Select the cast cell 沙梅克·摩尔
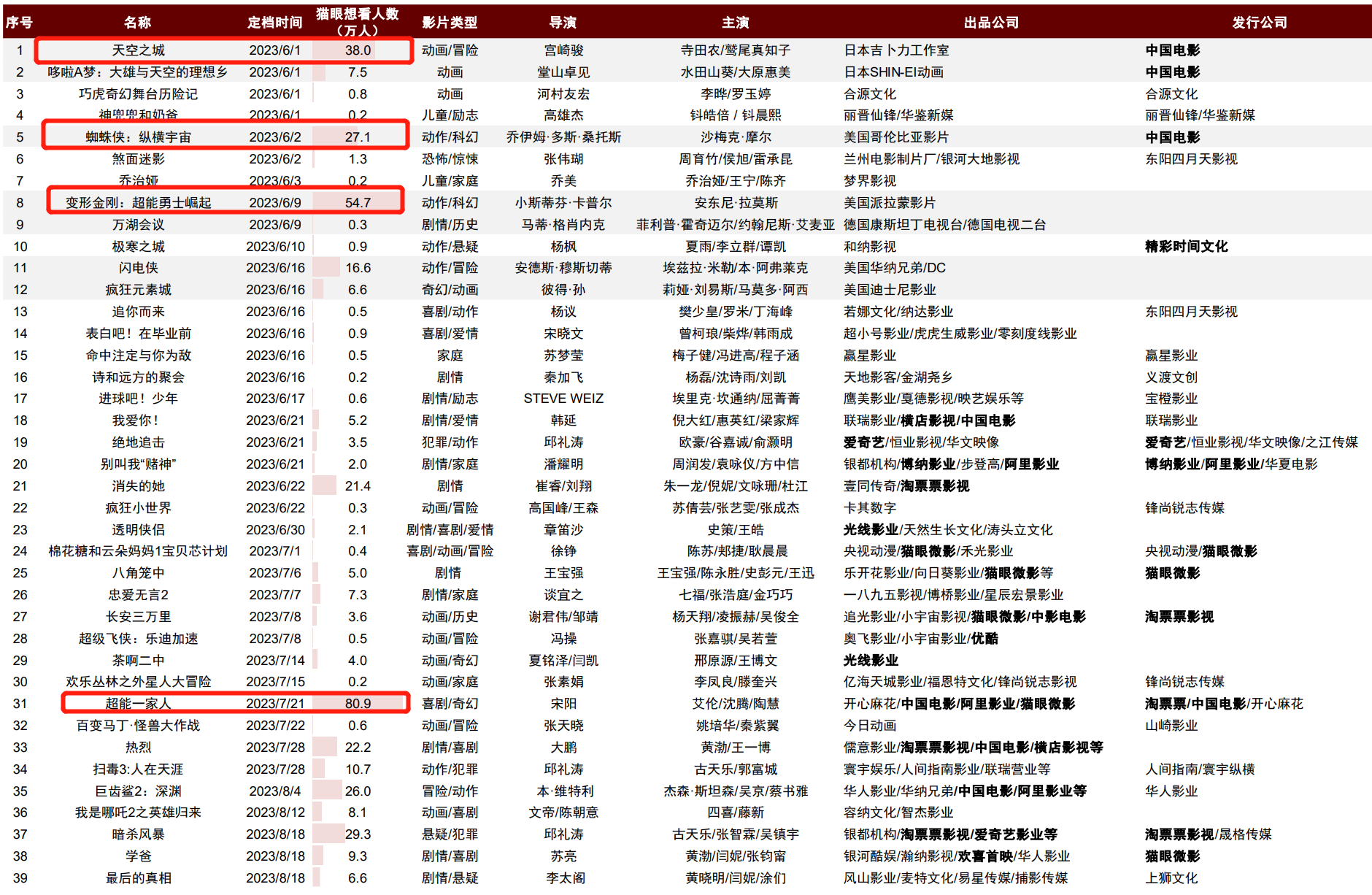Image resolution: width=1372 pixels, height=895 pixels. [x=736, y=137]
